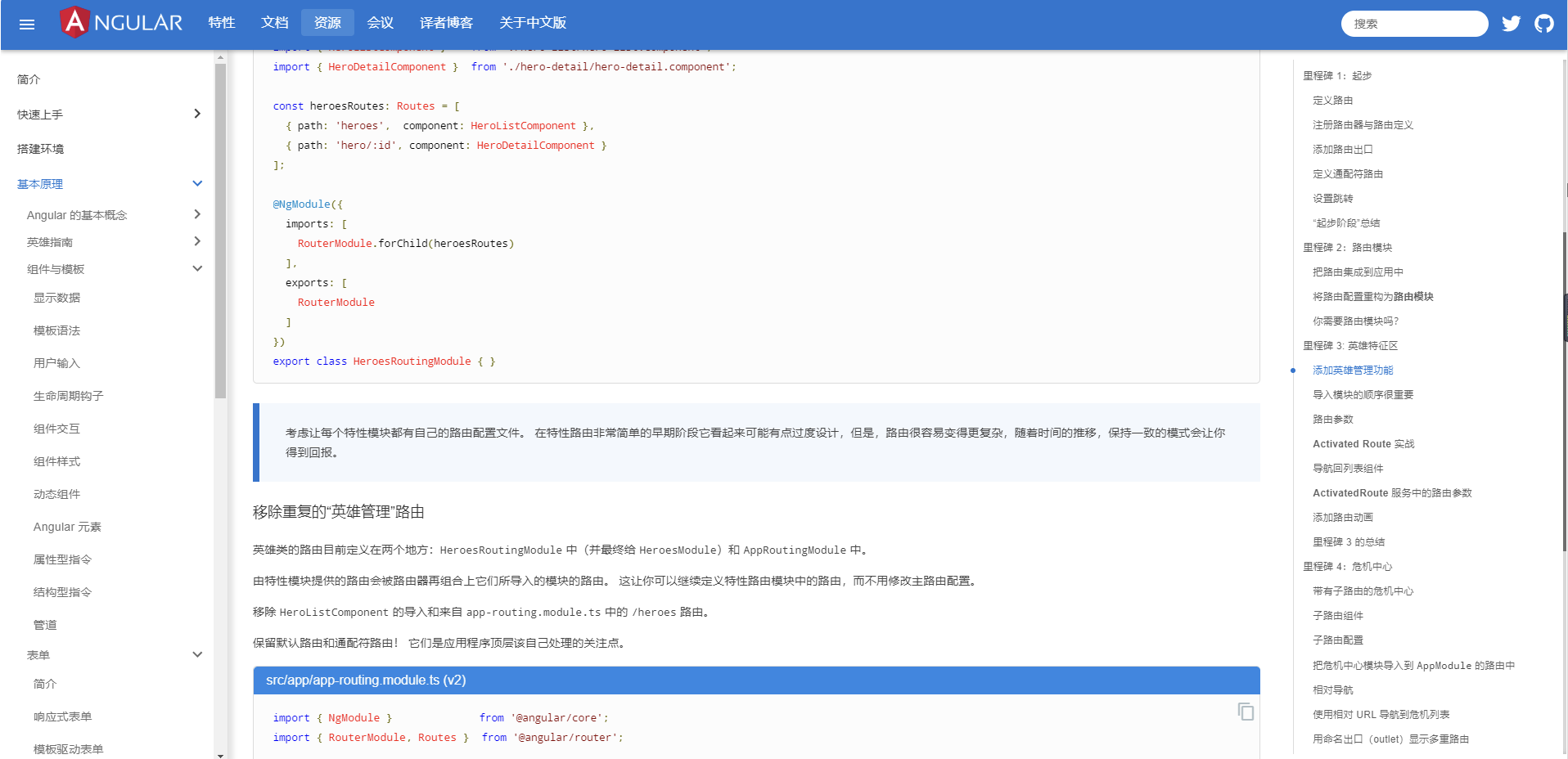Open the hamburger menu icon
The image size is (1568, 759).
coord(27,24)
